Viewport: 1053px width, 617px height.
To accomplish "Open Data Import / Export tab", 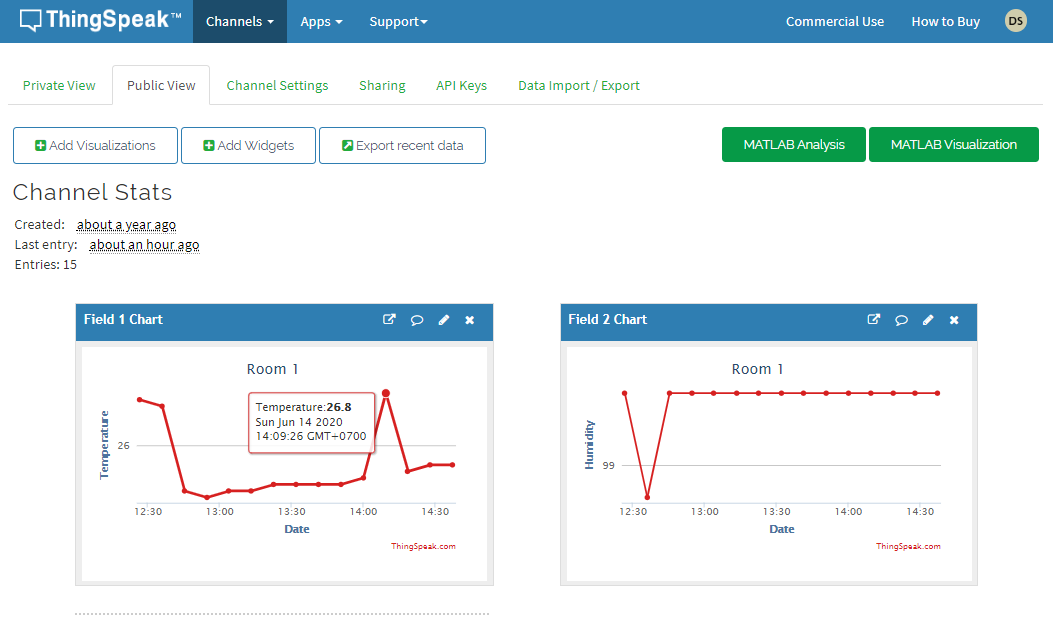I will (579, 85).
